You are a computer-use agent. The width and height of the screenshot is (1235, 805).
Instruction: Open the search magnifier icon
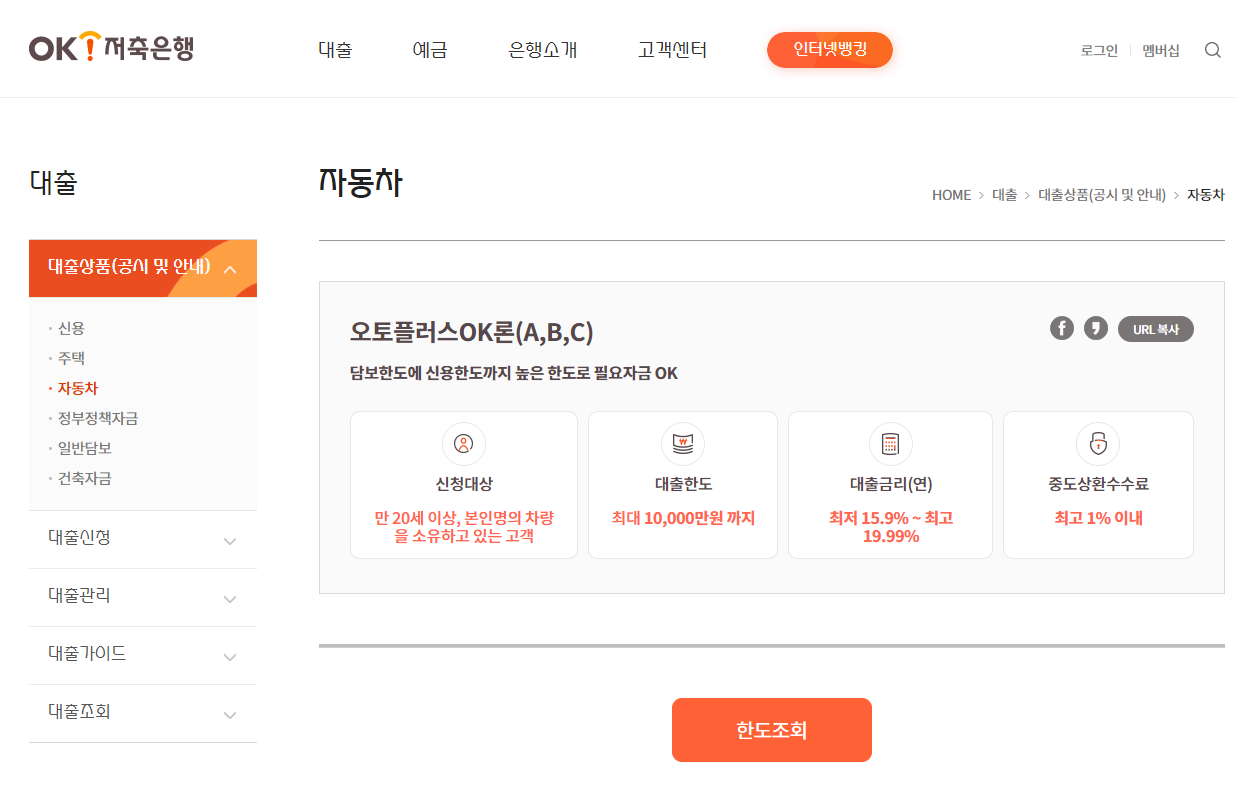click(1213, 50)
